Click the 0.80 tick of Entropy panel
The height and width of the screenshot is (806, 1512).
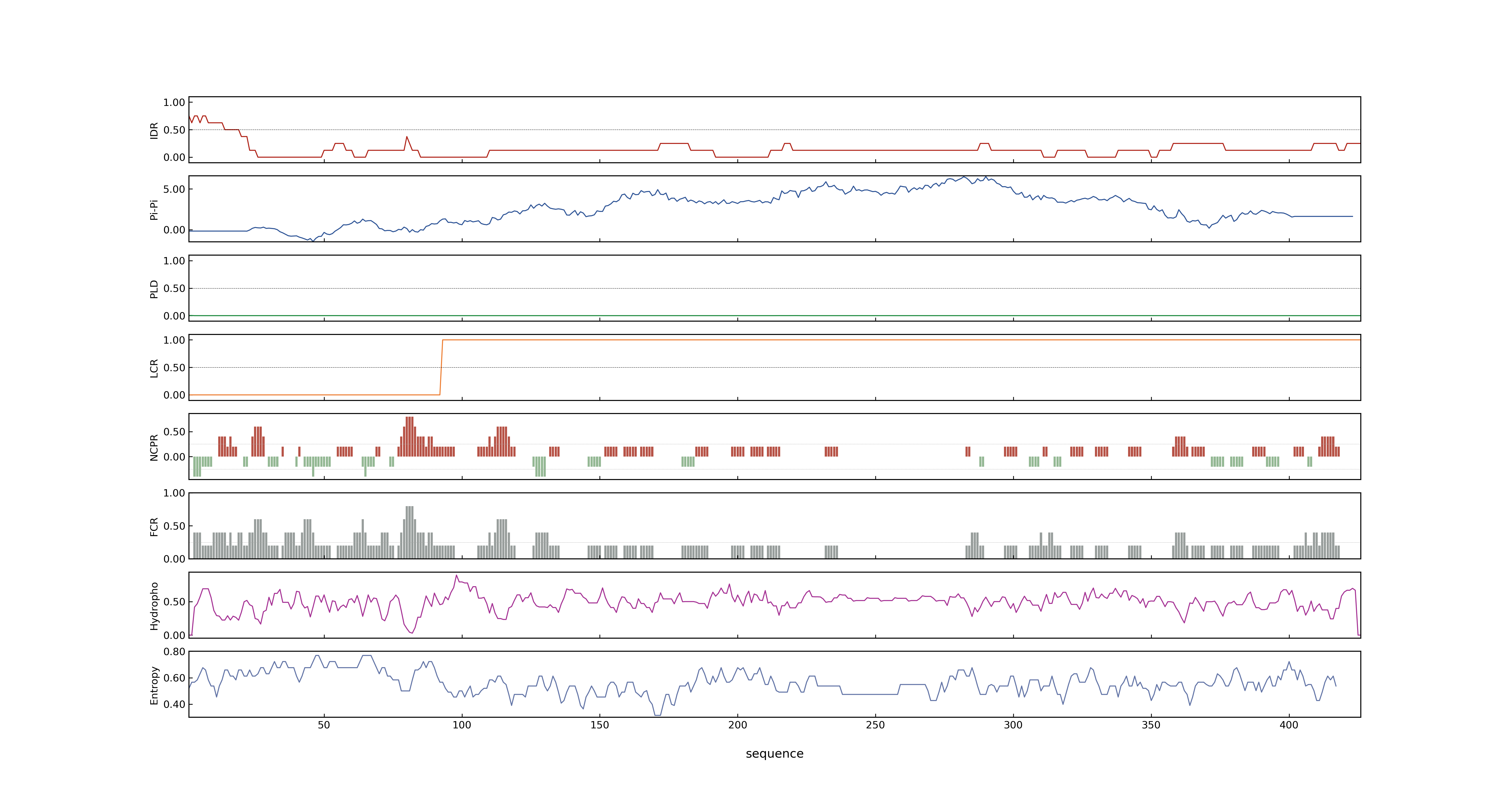click(x=174, y=652)
